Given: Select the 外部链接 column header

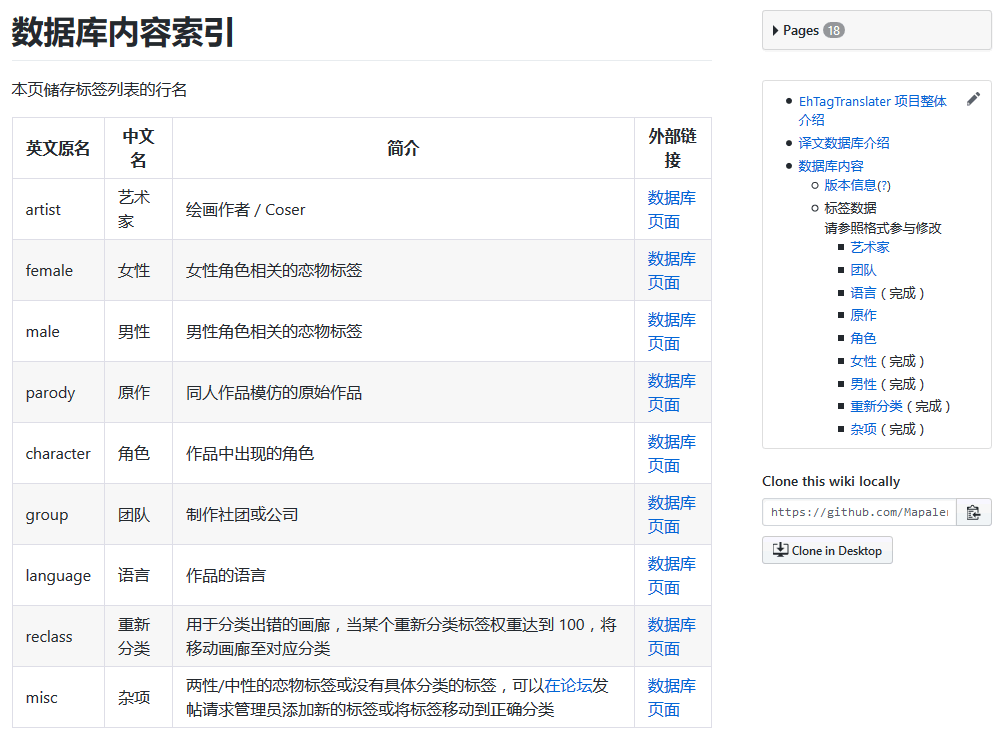Looking at the screenshot, I should tap(673, 148).
